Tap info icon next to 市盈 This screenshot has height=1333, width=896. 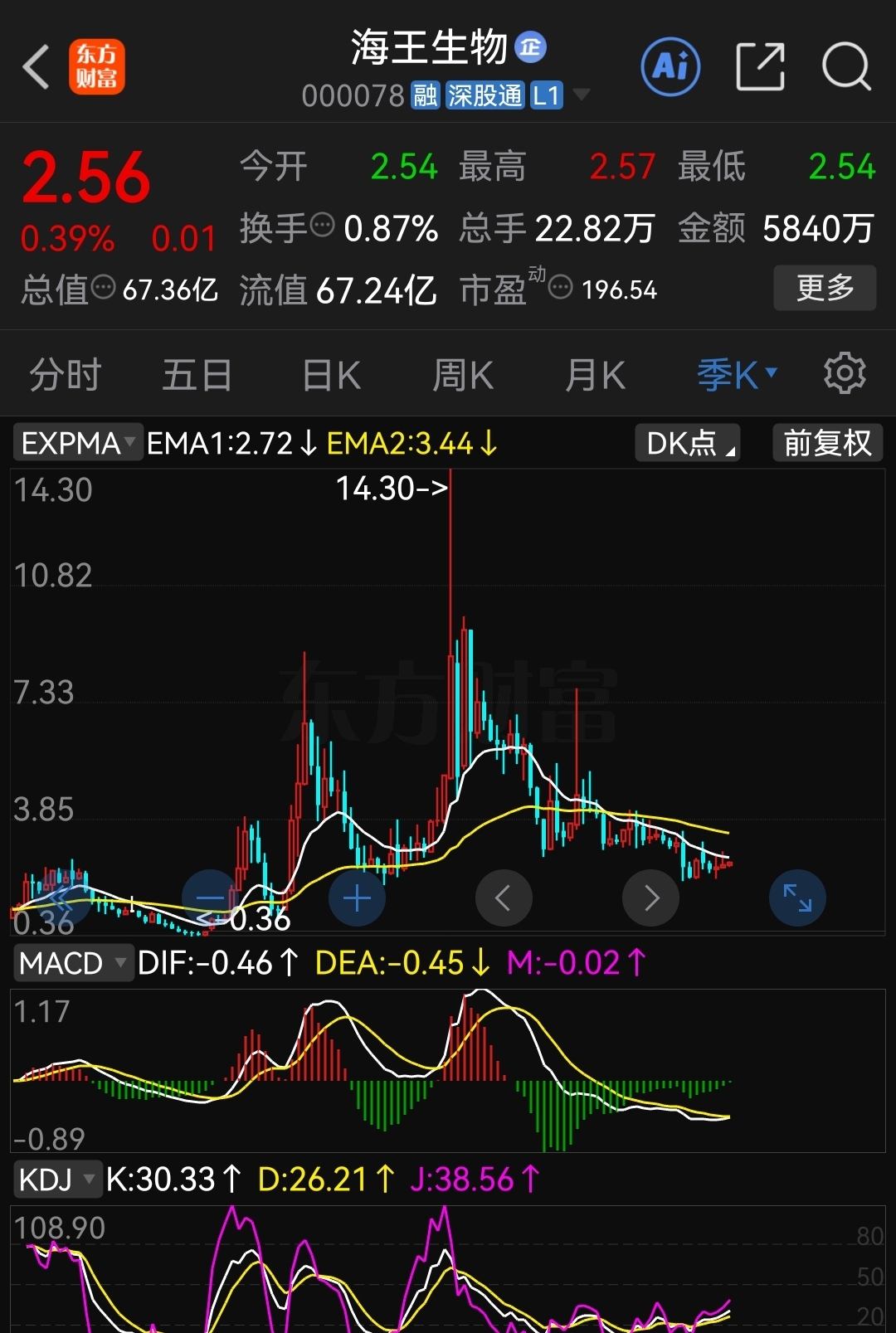561,287
